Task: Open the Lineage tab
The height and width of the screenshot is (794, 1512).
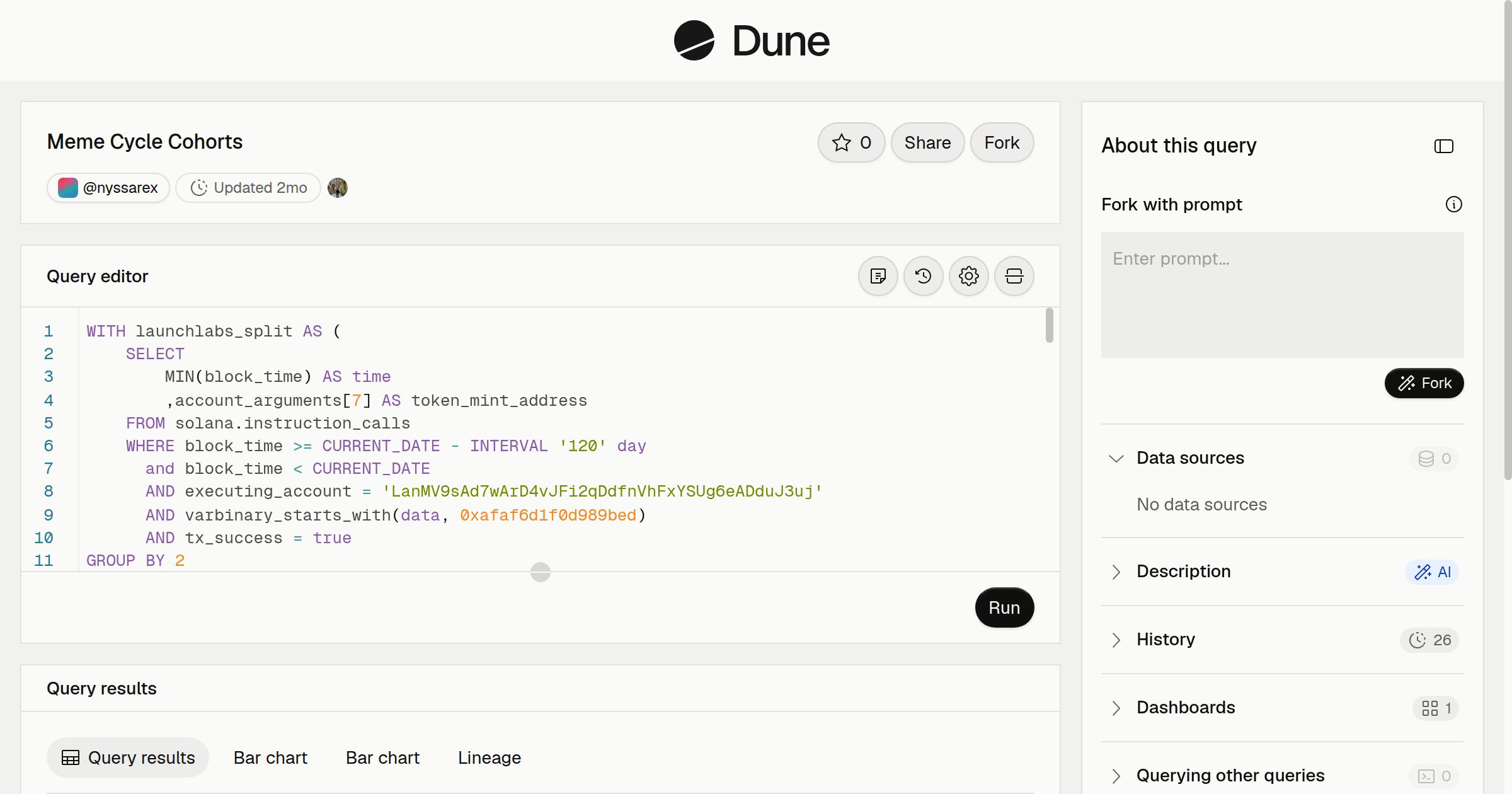Action: tap(490, 757)
